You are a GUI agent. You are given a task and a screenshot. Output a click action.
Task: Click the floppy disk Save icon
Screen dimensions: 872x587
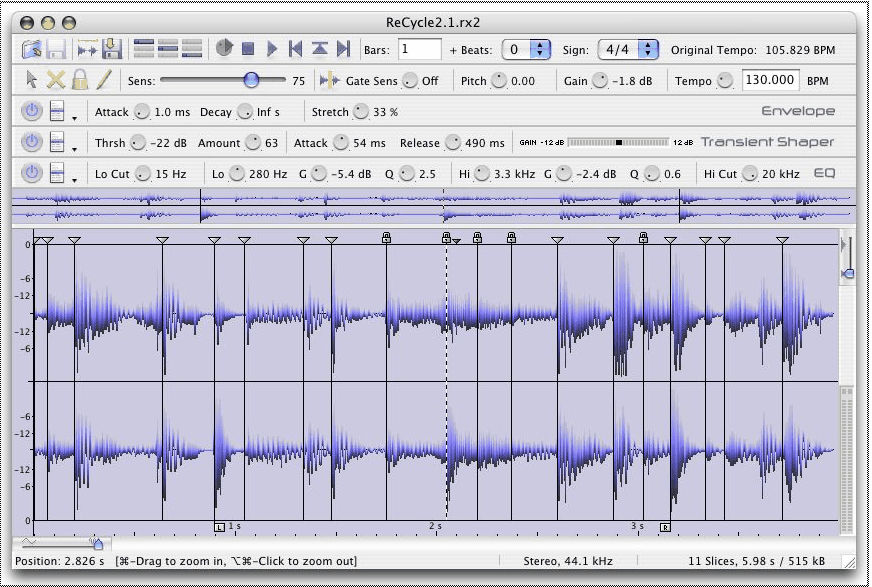(x=56, y=49)
